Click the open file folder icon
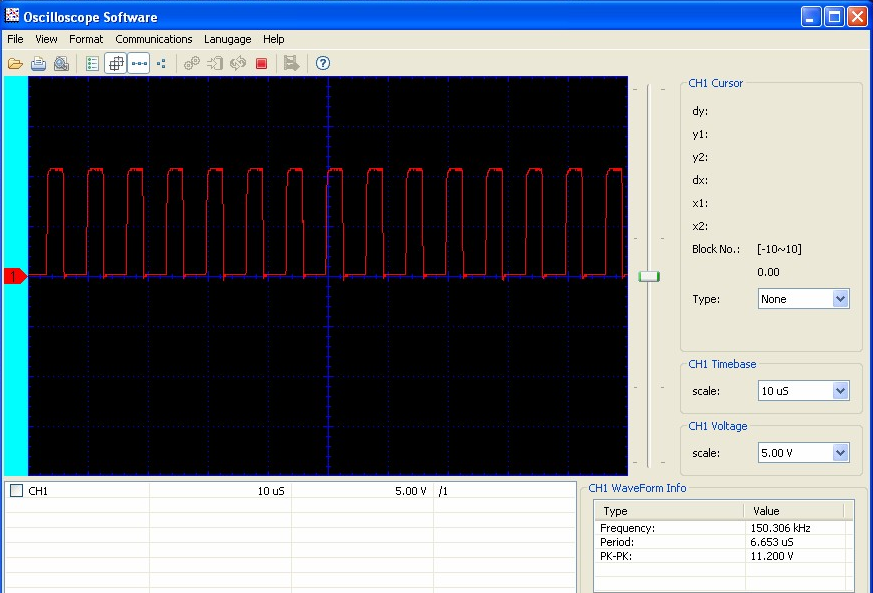 coord(15,63)
